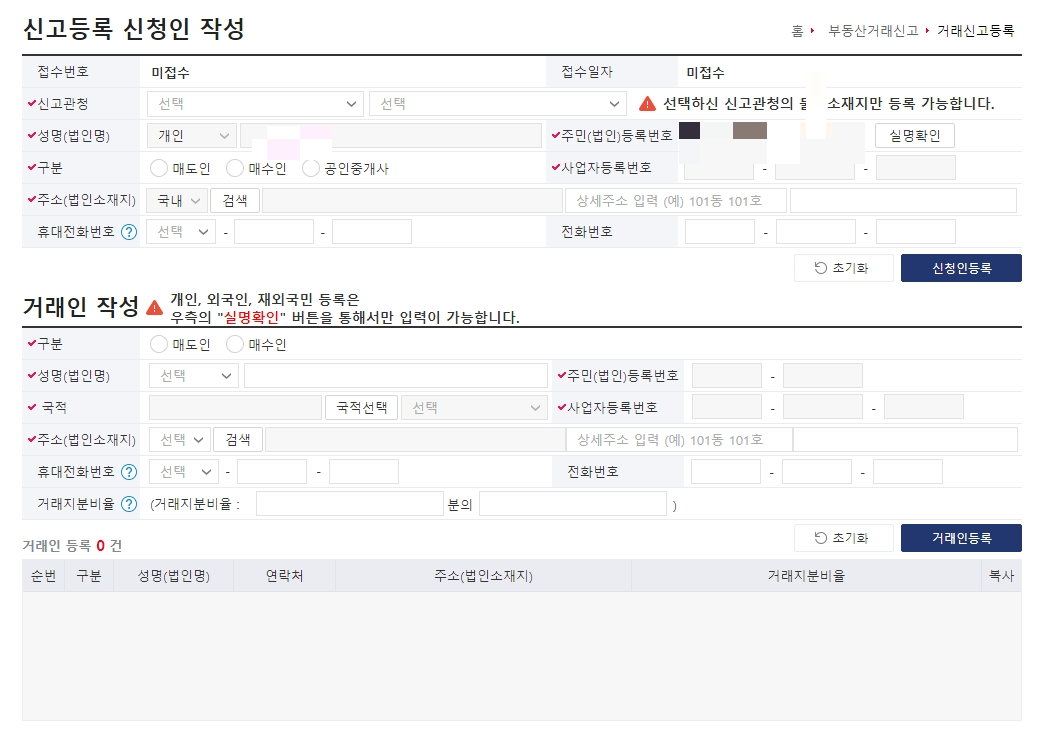The height and width of the screenshot is (739, 1053).
Task: Focus trader 전화번호 first field
Action: 726,472
